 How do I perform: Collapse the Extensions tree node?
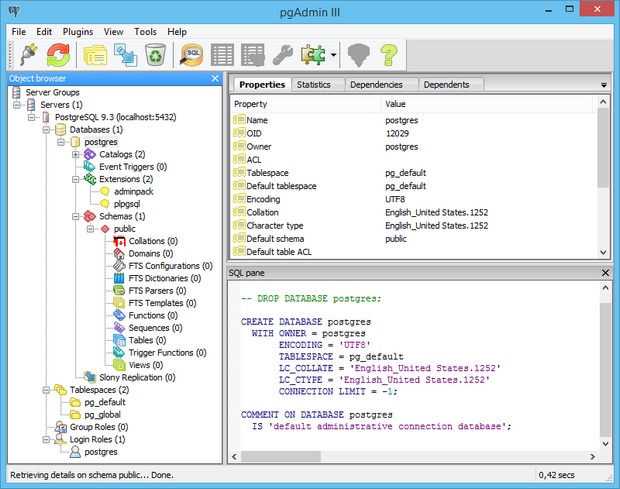pos(75,179)
